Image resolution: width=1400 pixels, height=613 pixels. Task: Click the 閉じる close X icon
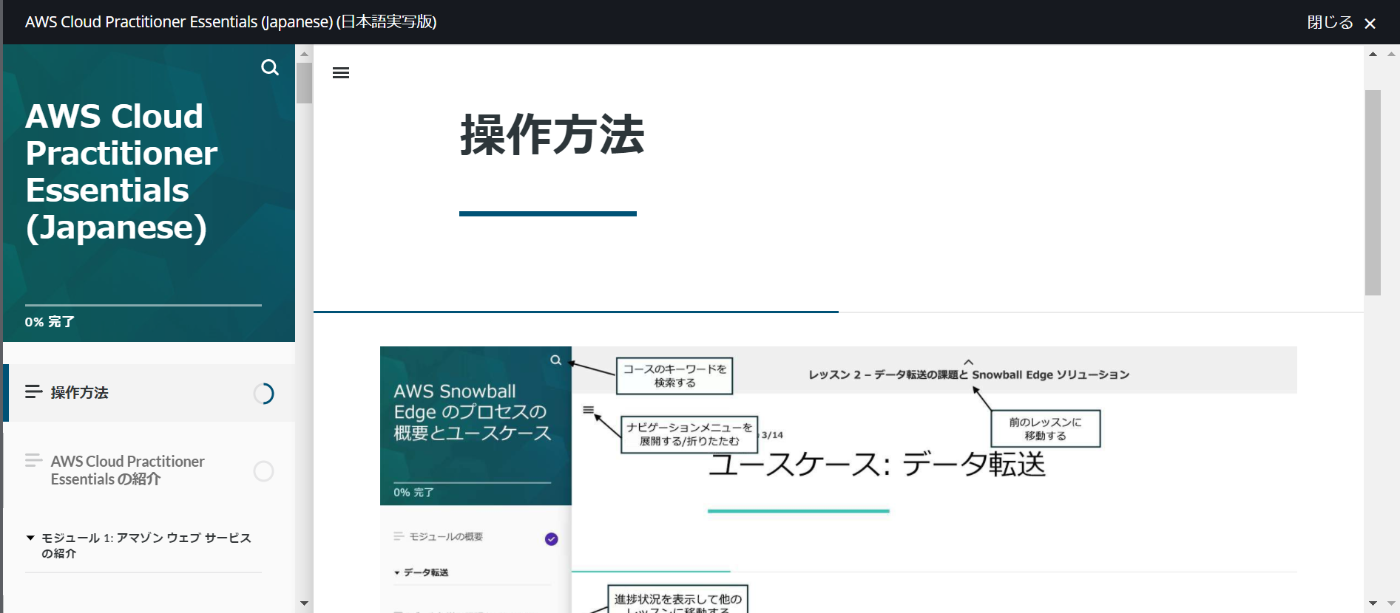[x=1370, y=23]
